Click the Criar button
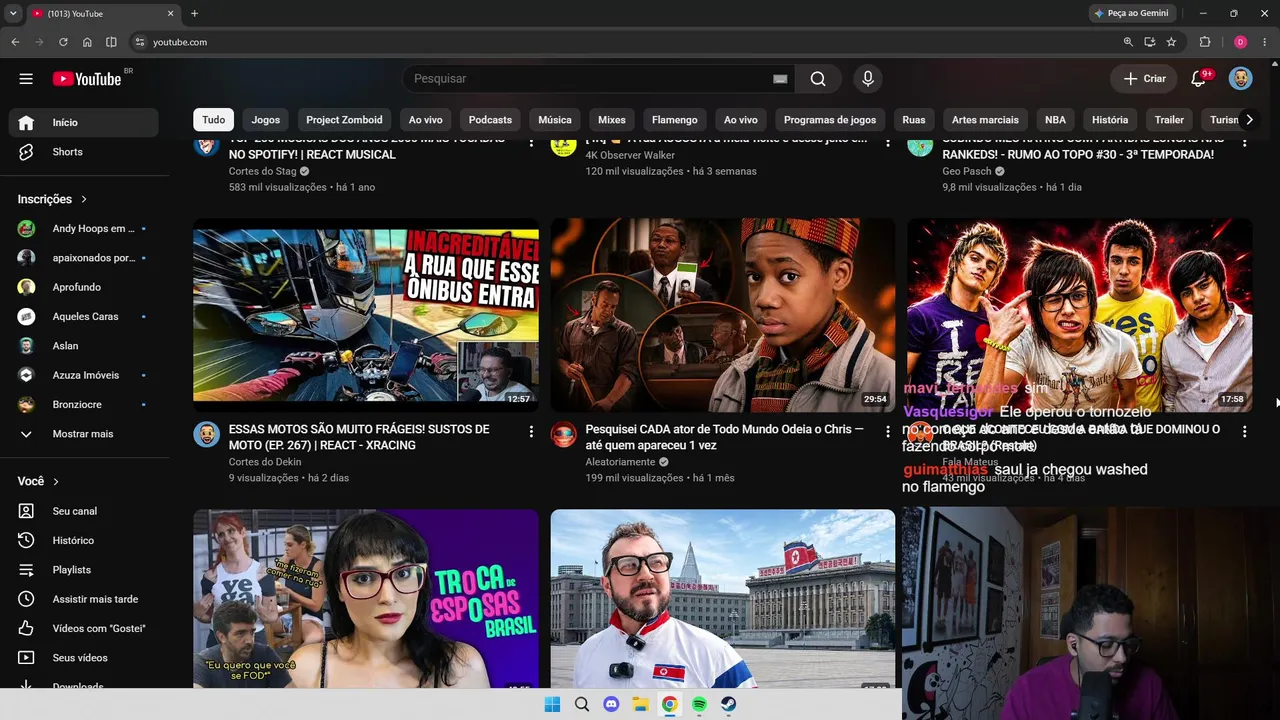The height and width of the screenshot is (720, 1280). 1144,79
